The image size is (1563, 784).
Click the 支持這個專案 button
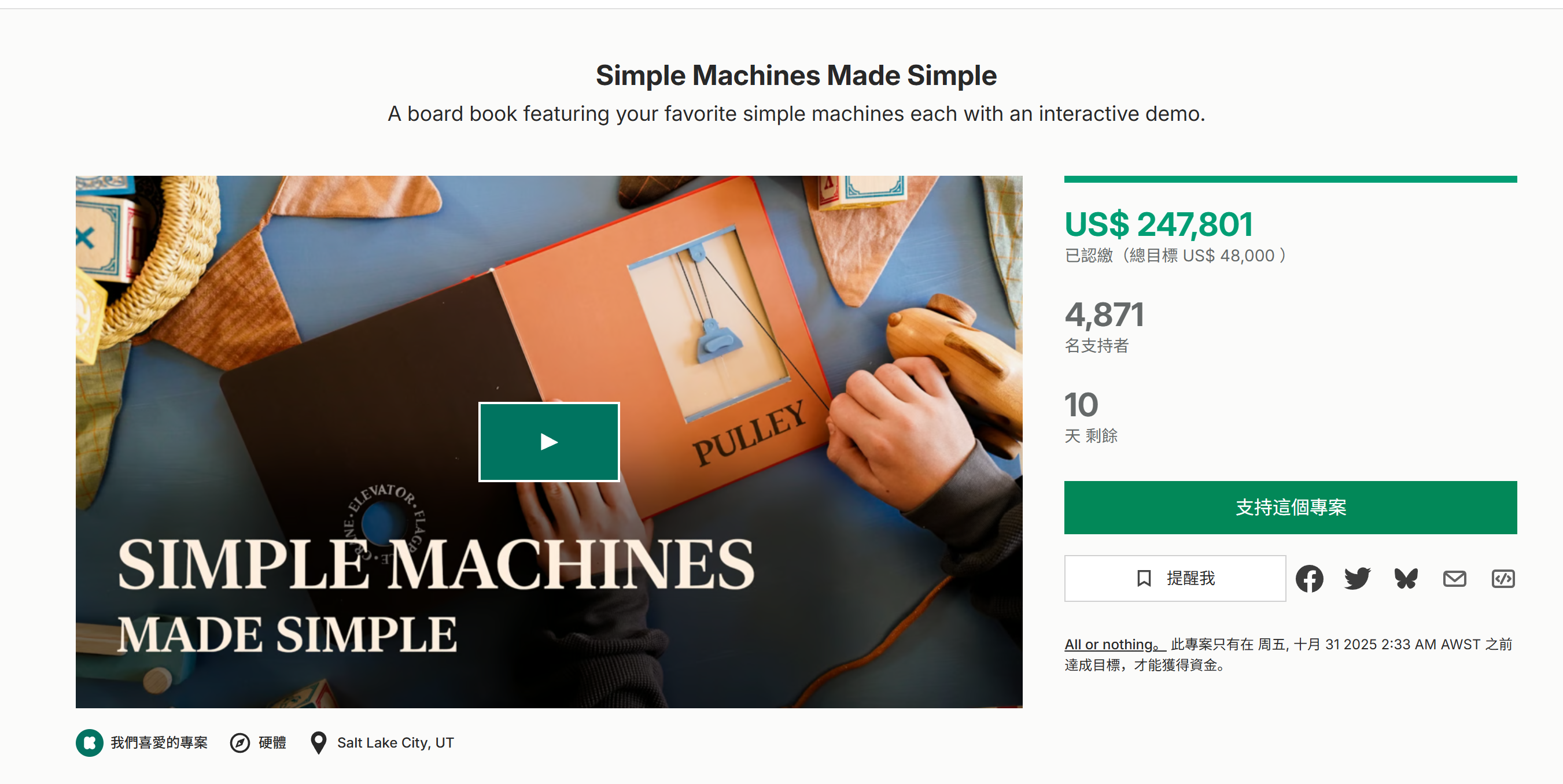click(1290, 507)
